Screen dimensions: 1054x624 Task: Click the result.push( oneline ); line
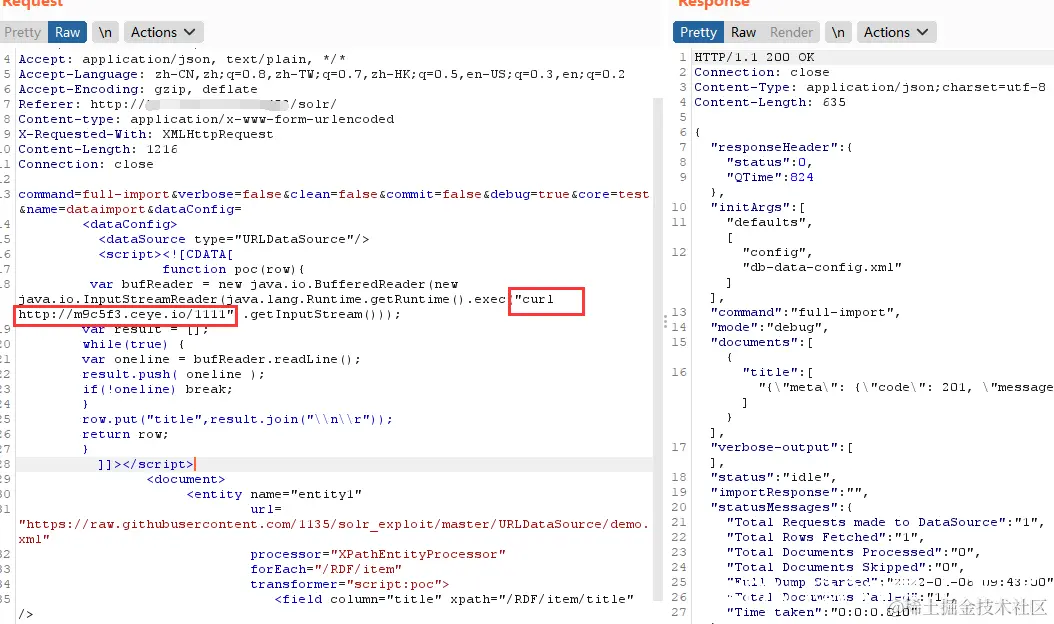tap(173, 374)
